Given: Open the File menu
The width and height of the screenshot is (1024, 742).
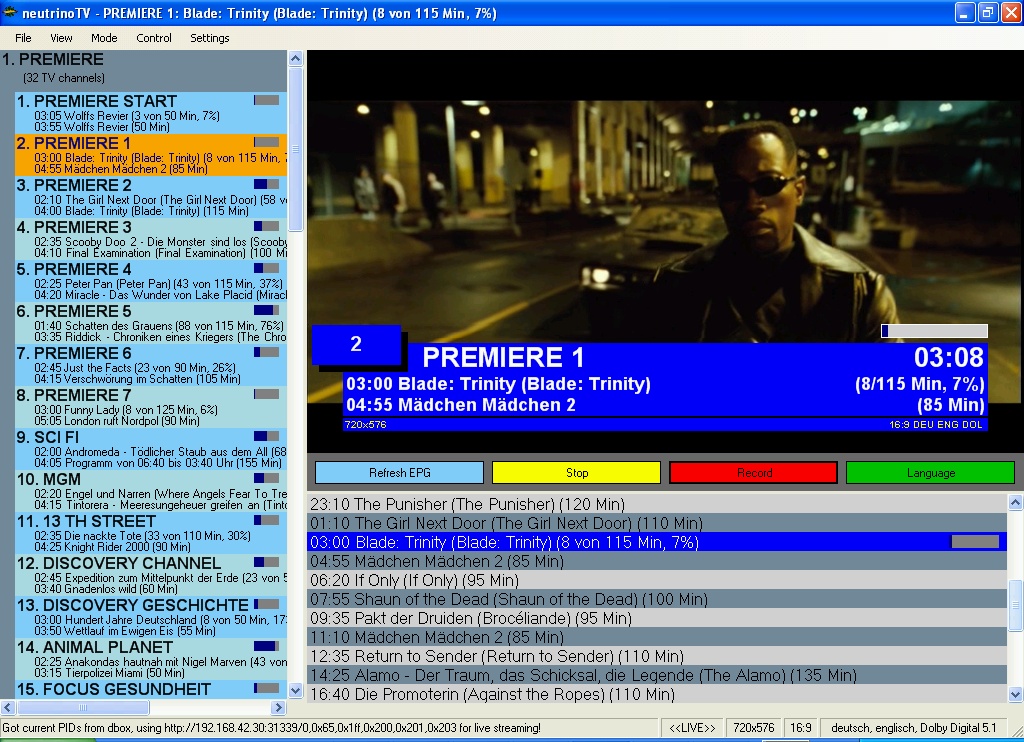Looking at the screenshot, I should [23, 38].
